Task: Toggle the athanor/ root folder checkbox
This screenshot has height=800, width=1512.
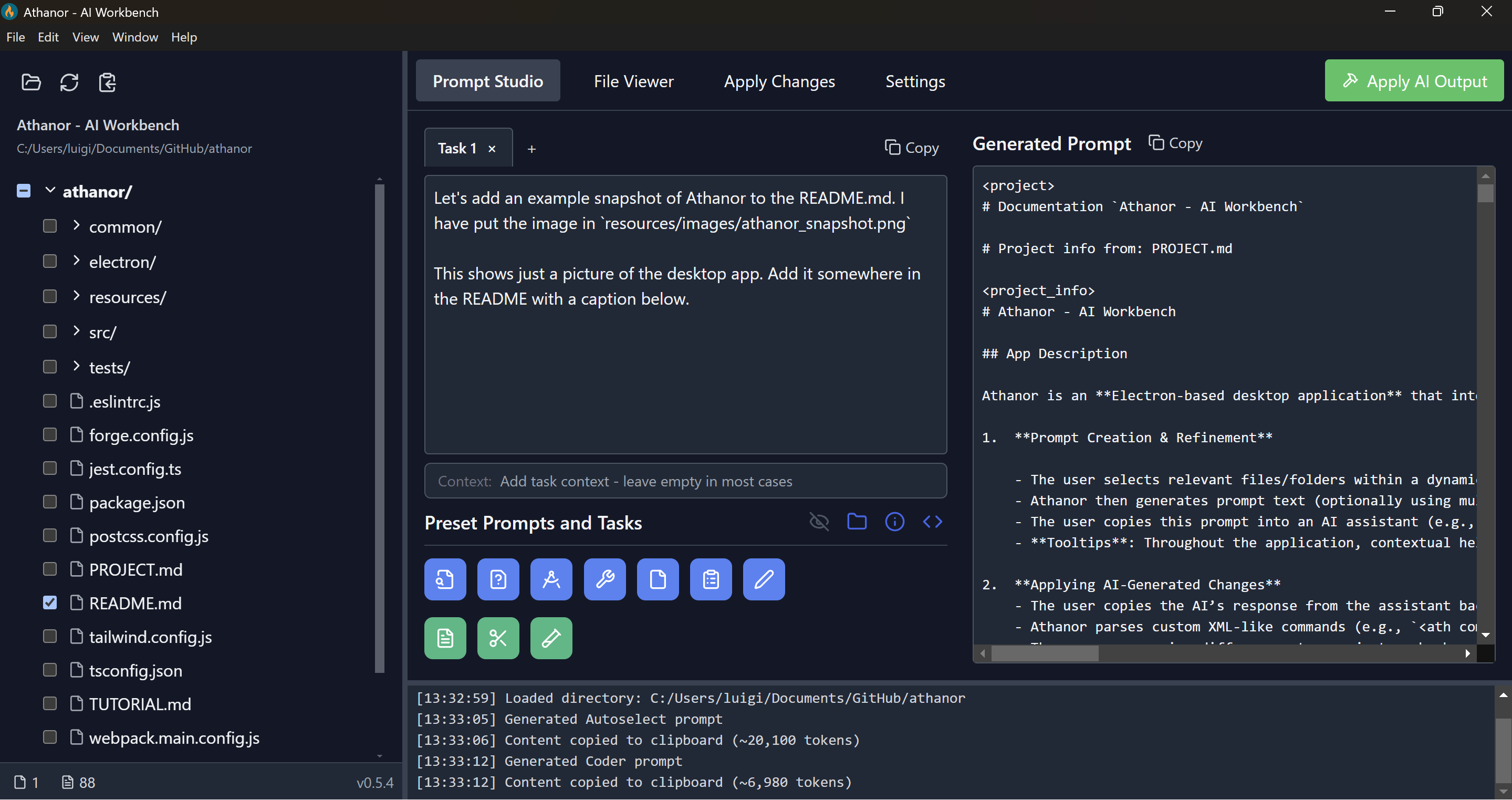Action: coord(24,191)
